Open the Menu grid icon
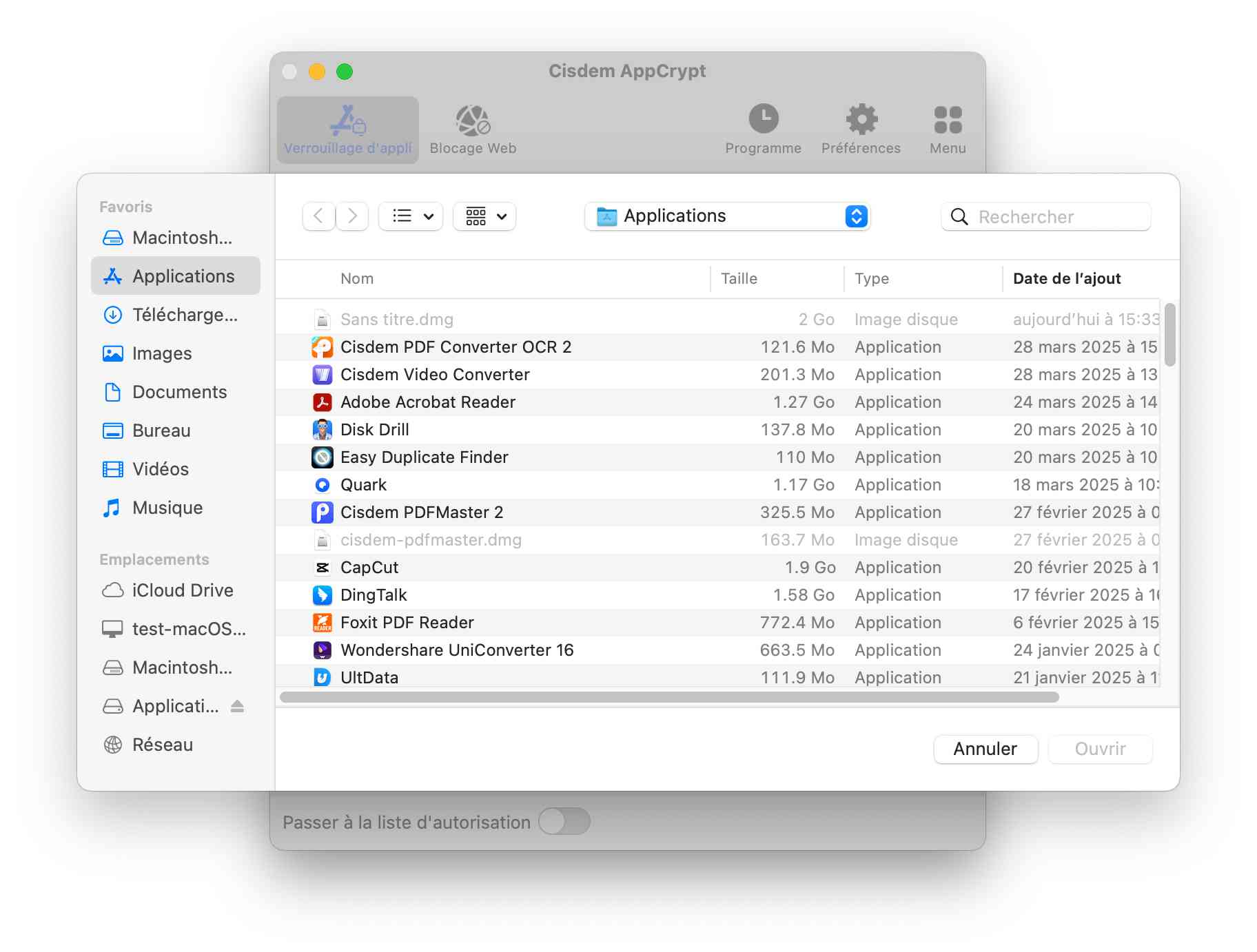 (948, 130)
